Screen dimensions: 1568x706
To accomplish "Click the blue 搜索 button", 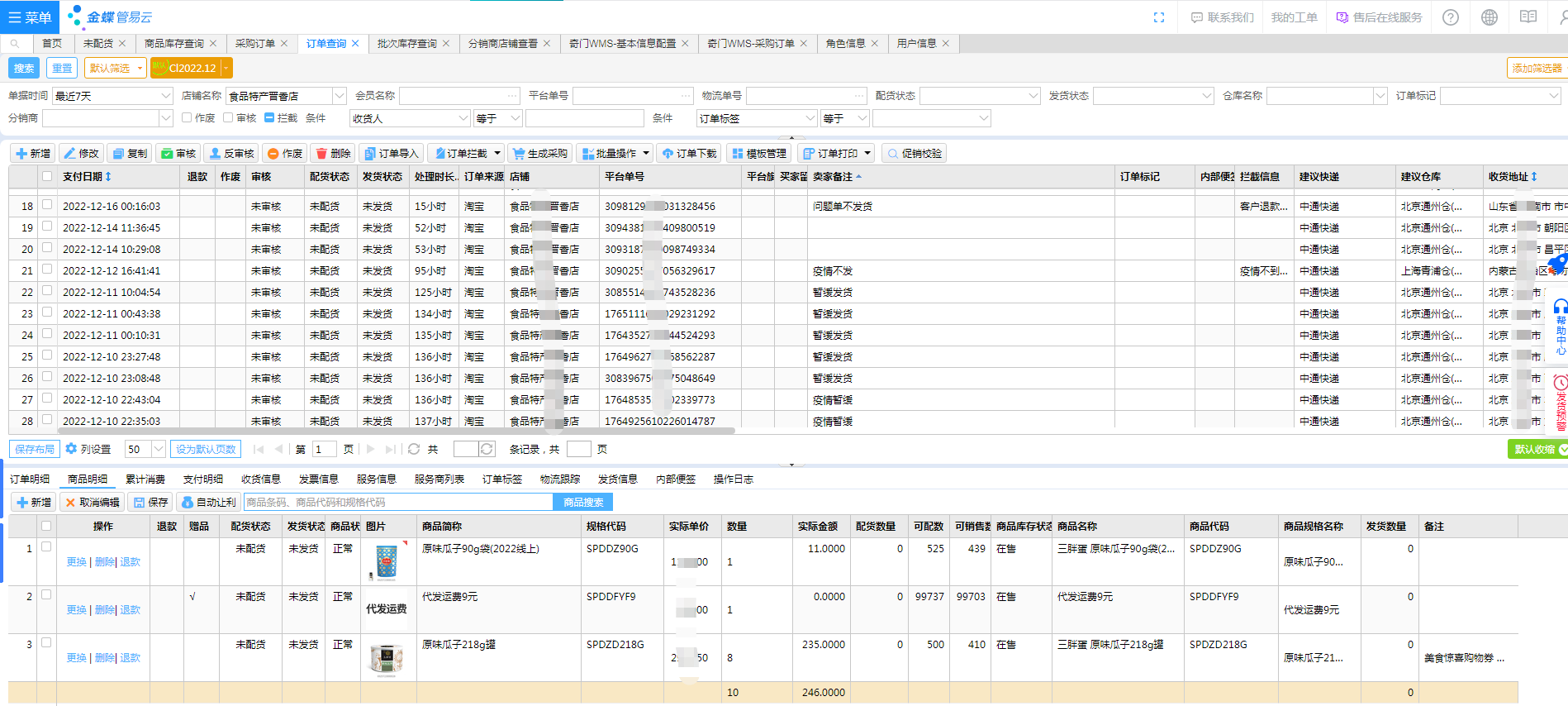I will (25, 69).
